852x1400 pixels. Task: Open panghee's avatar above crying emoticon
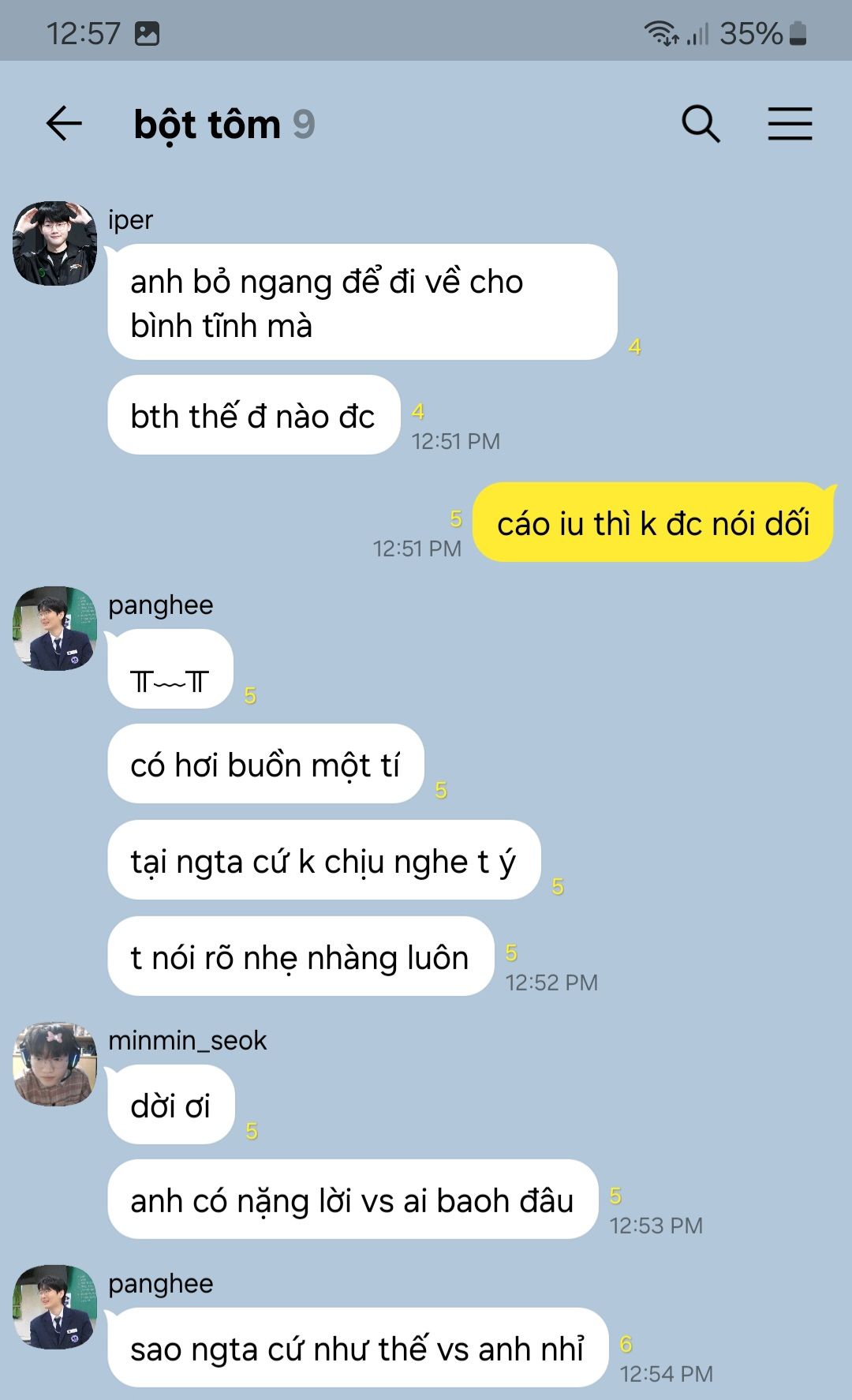(x=55, y=628)
